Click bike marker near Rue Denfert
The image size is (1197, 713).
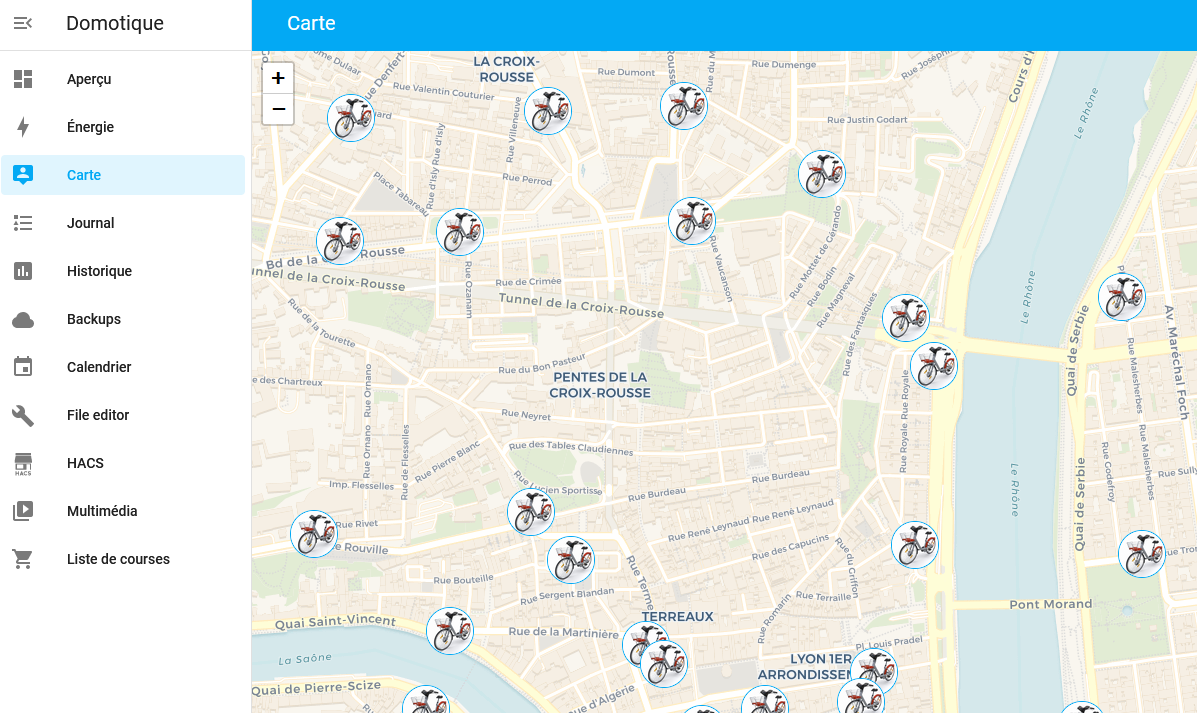pyautogui.click(x=351, y=118)
